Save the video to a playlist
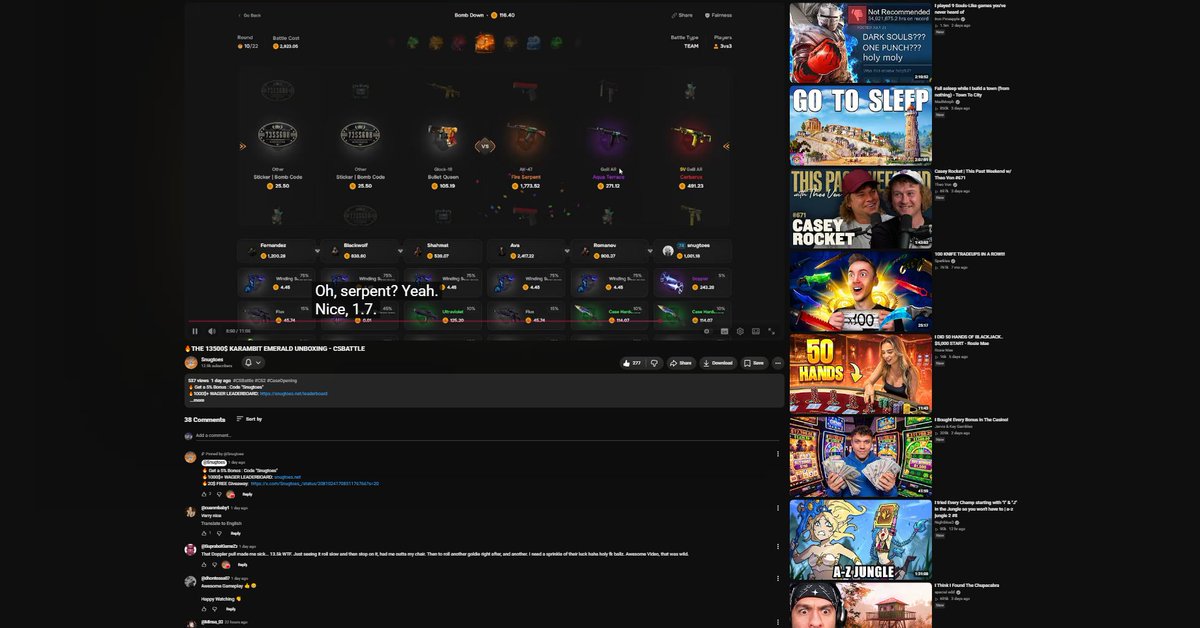 pyautogui.click(x=755, y=363)
